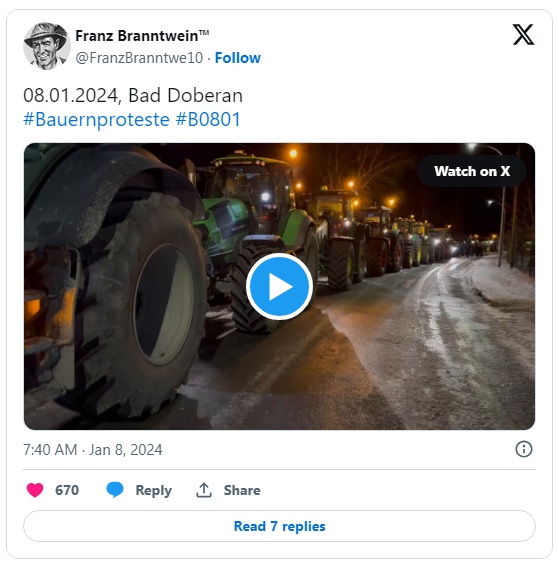Image resolution: width=559 pixels, height=564 pixels.
Task: Click the tweet text mentioning Bad Doberan
Action: coord(133,96)
